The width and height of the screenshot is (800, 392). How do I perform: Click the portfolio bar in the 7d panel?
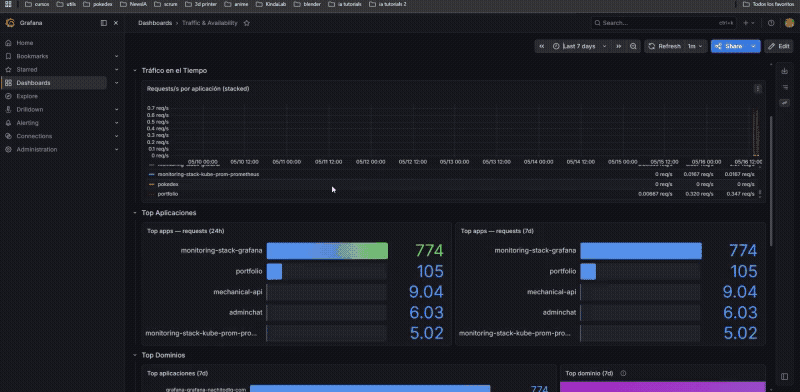pos(588,272)
